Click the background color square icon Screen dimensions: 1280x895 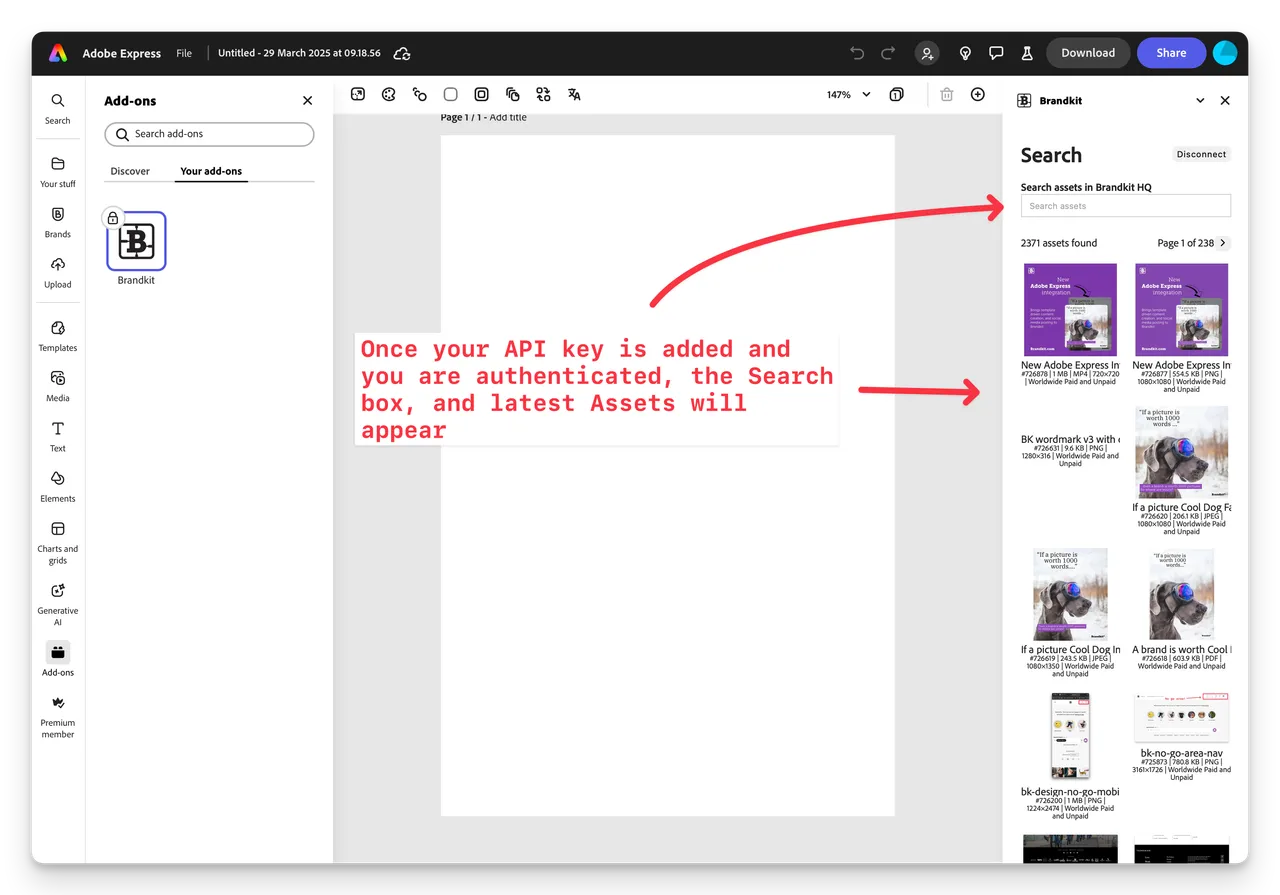coord(451,94)
